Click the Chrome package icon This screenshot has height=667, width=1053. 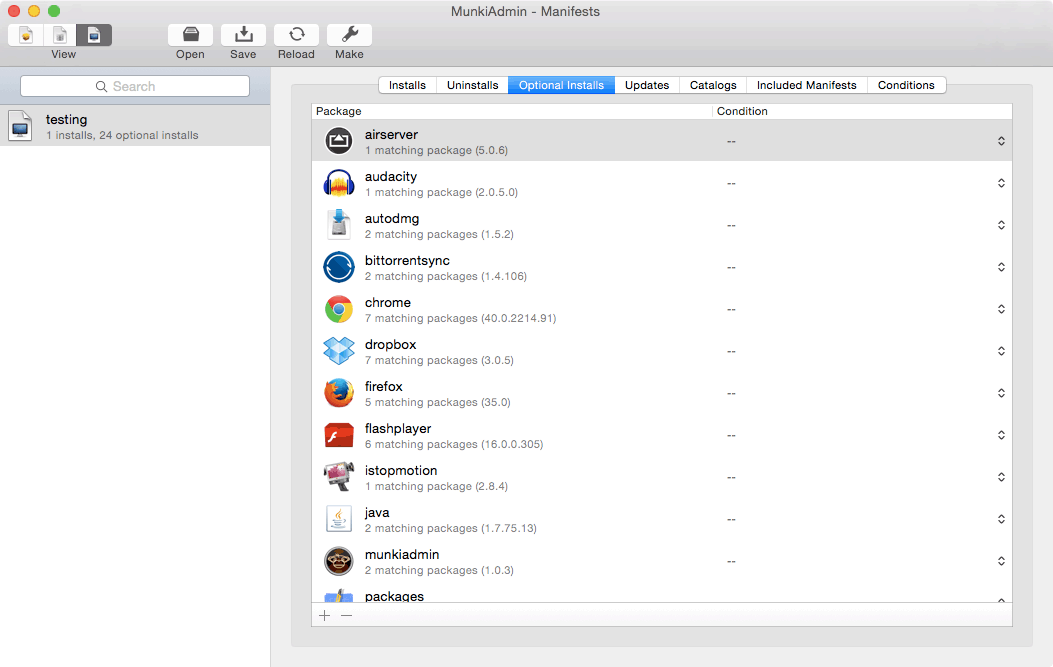[x=339, y=310]
